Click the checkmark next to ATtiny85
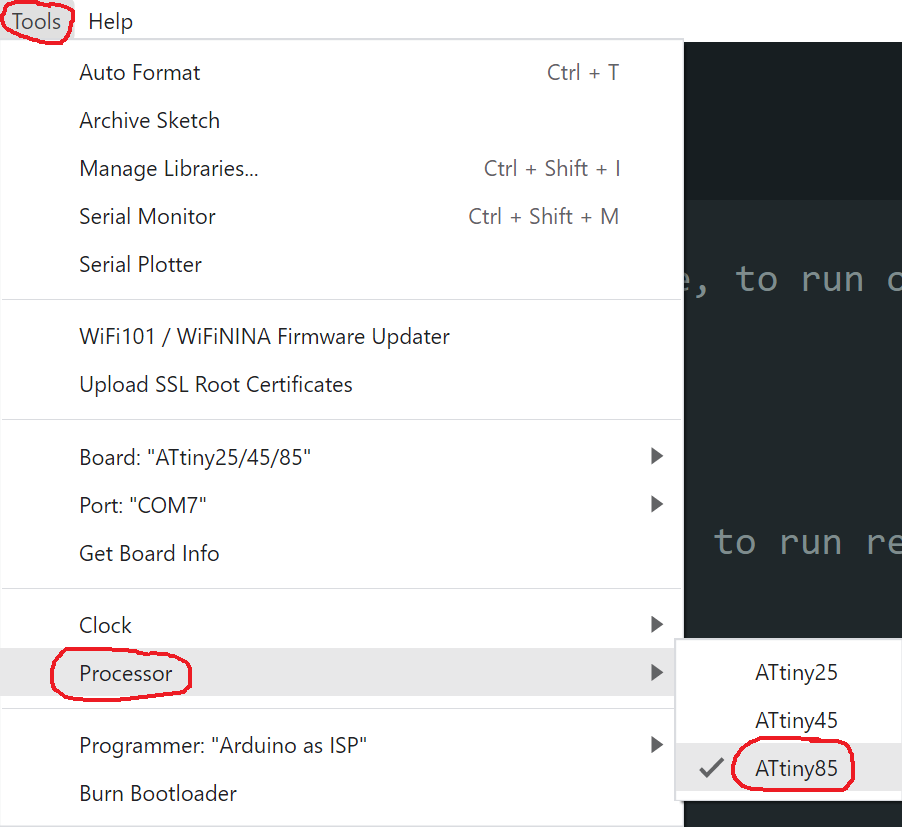This screenshot has height=827, width=902. (711, 769)
